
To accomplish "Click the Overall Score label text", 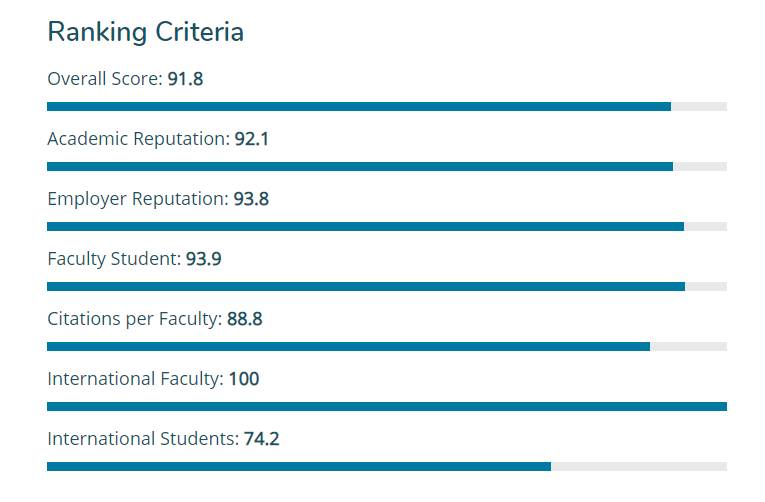I will (104, 79).
